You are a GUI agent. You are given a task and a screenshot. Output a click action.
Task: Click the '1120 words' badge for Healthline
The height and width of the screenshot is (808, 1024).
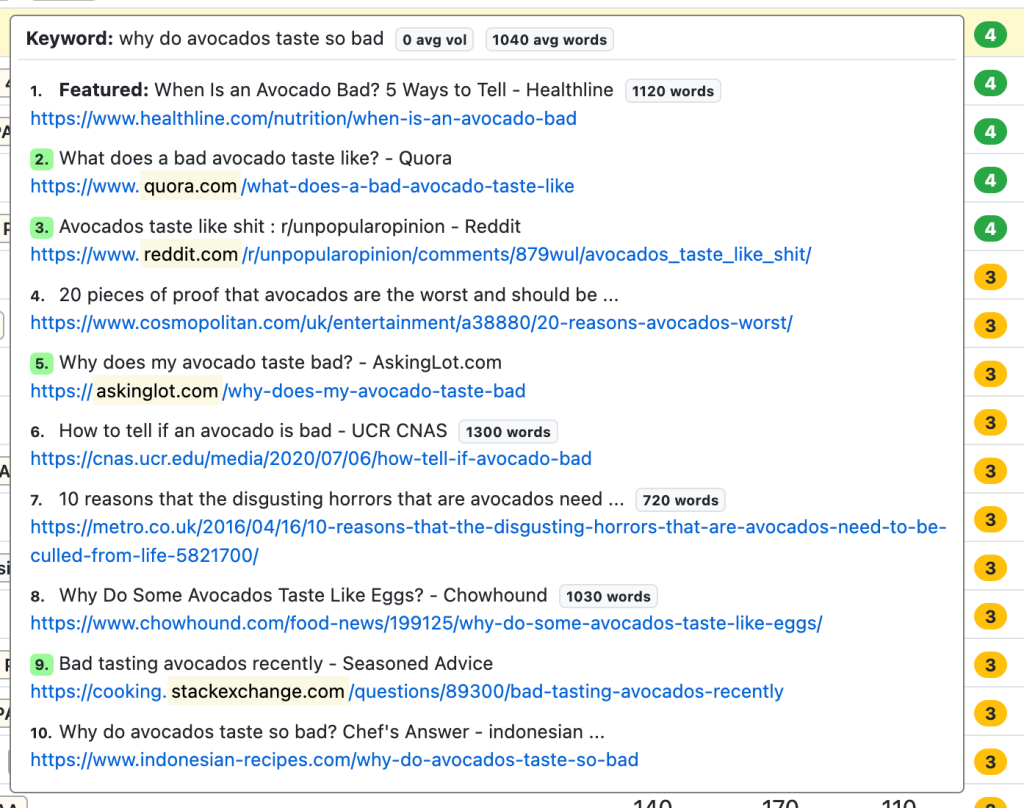click(673, 91)
